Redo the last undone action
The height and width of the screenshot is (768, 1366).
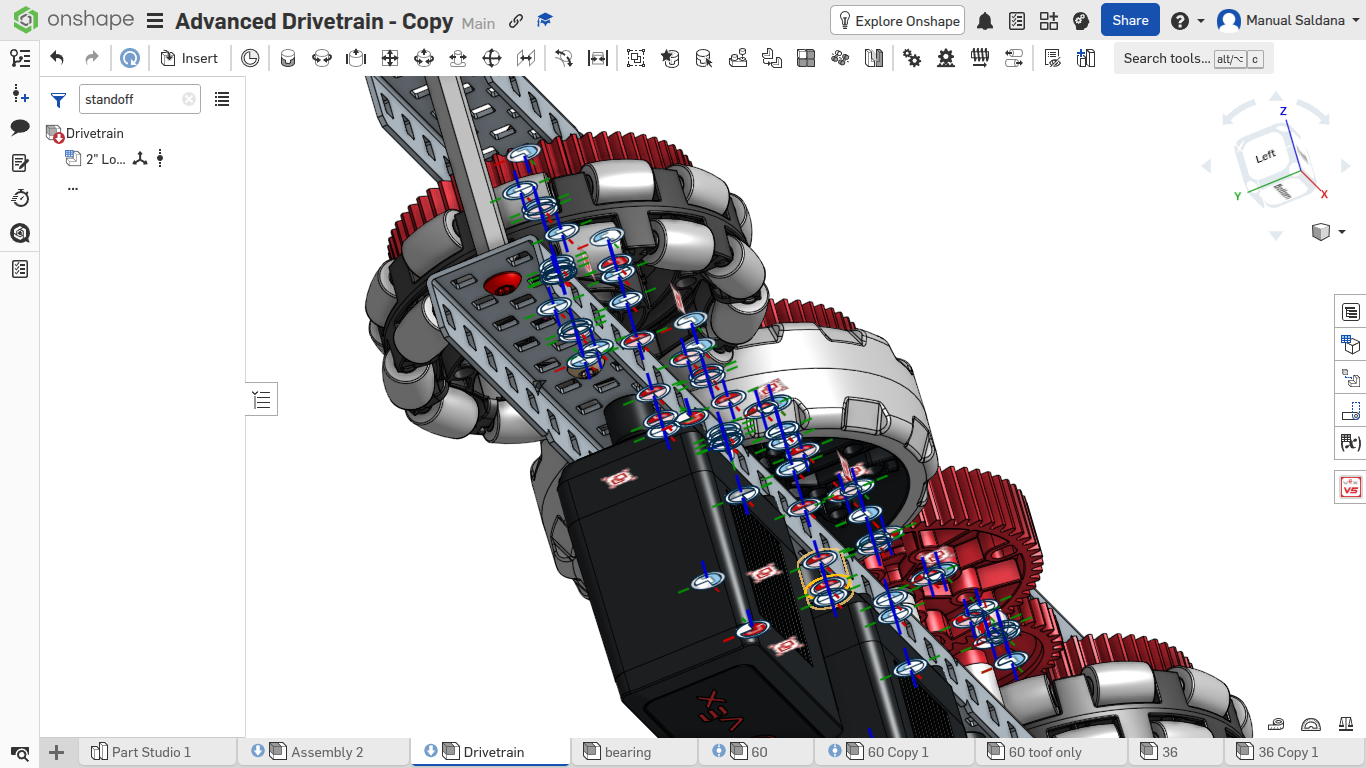92,58
